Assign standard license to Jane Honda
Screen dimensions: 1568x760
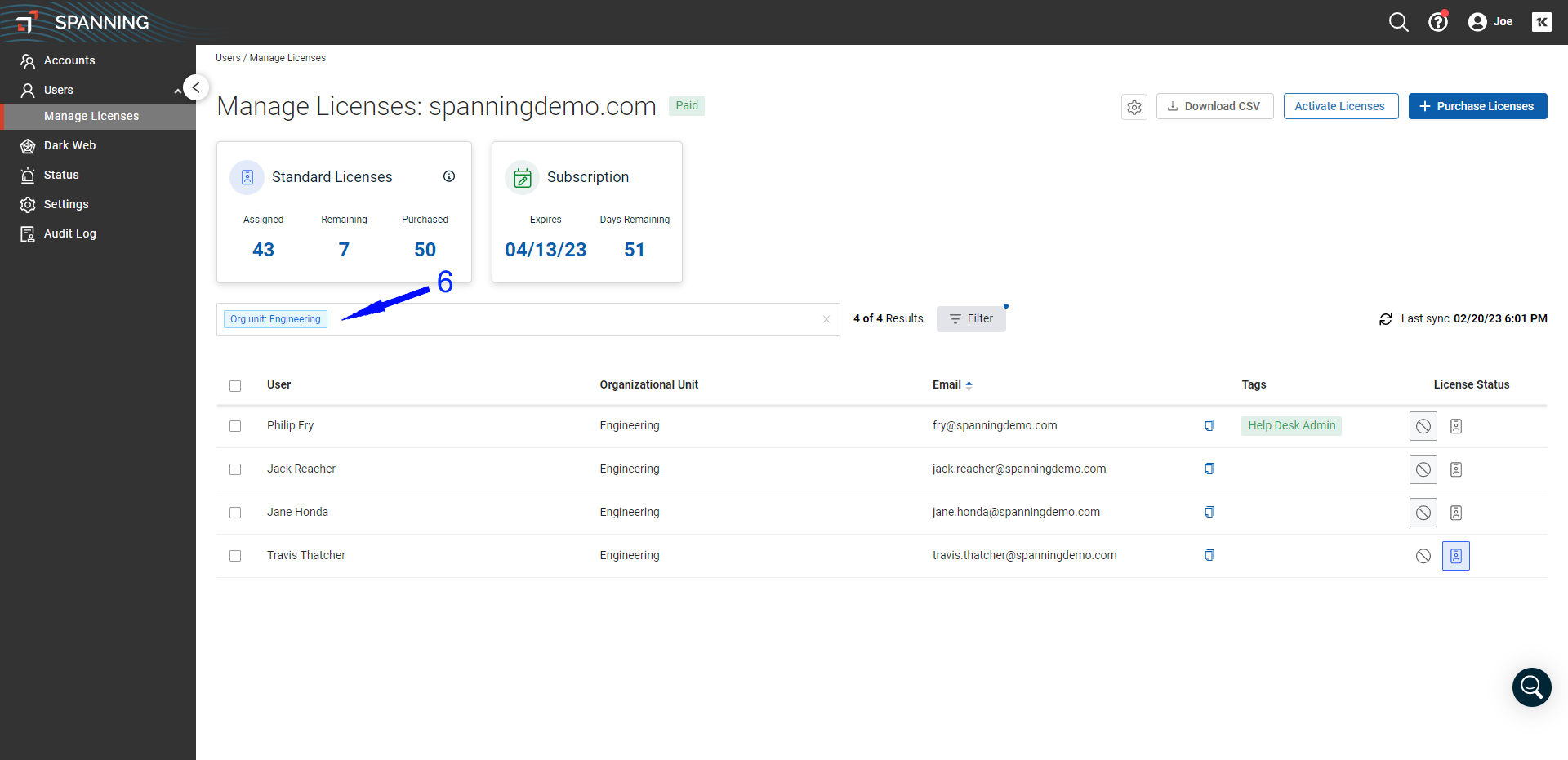[x=1456, y=513]
